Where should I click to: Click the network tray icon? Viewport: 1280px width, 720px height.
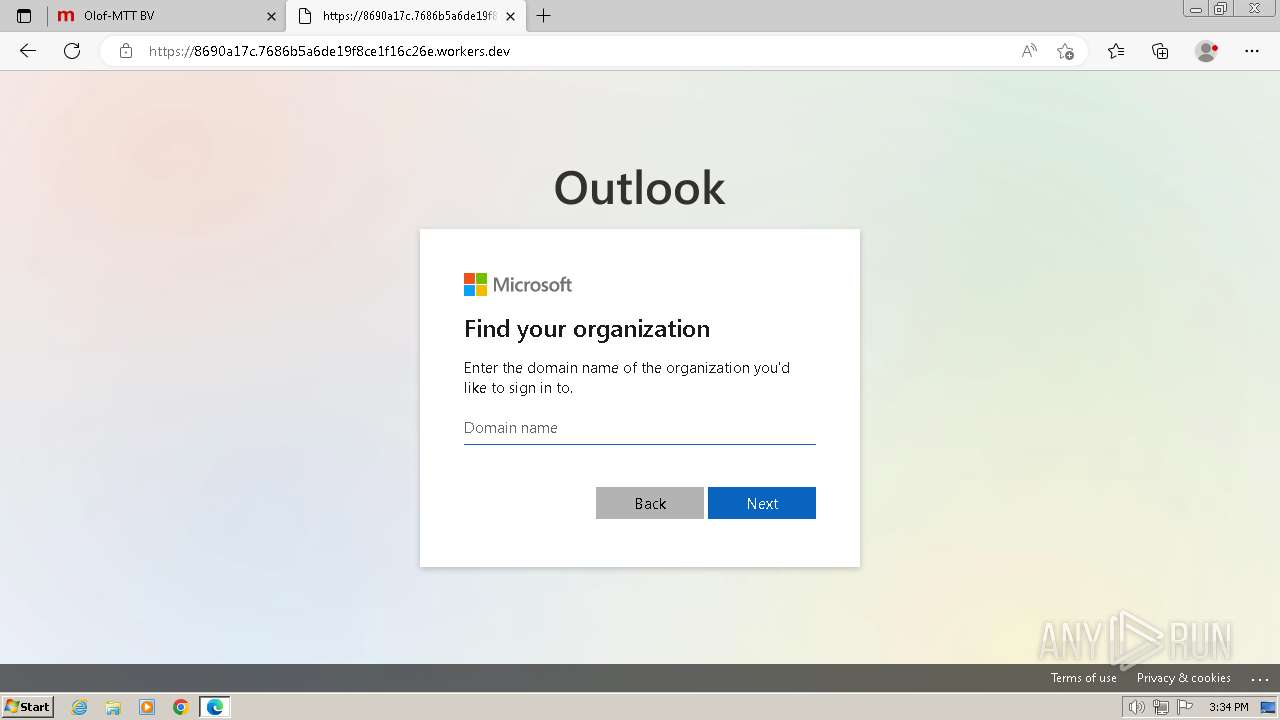click(1161, 707)
